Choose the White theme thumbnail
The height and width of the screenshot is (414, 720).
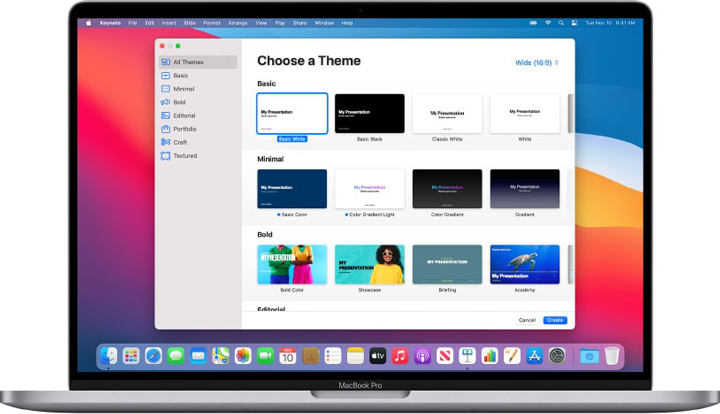(x=525, y=113)
